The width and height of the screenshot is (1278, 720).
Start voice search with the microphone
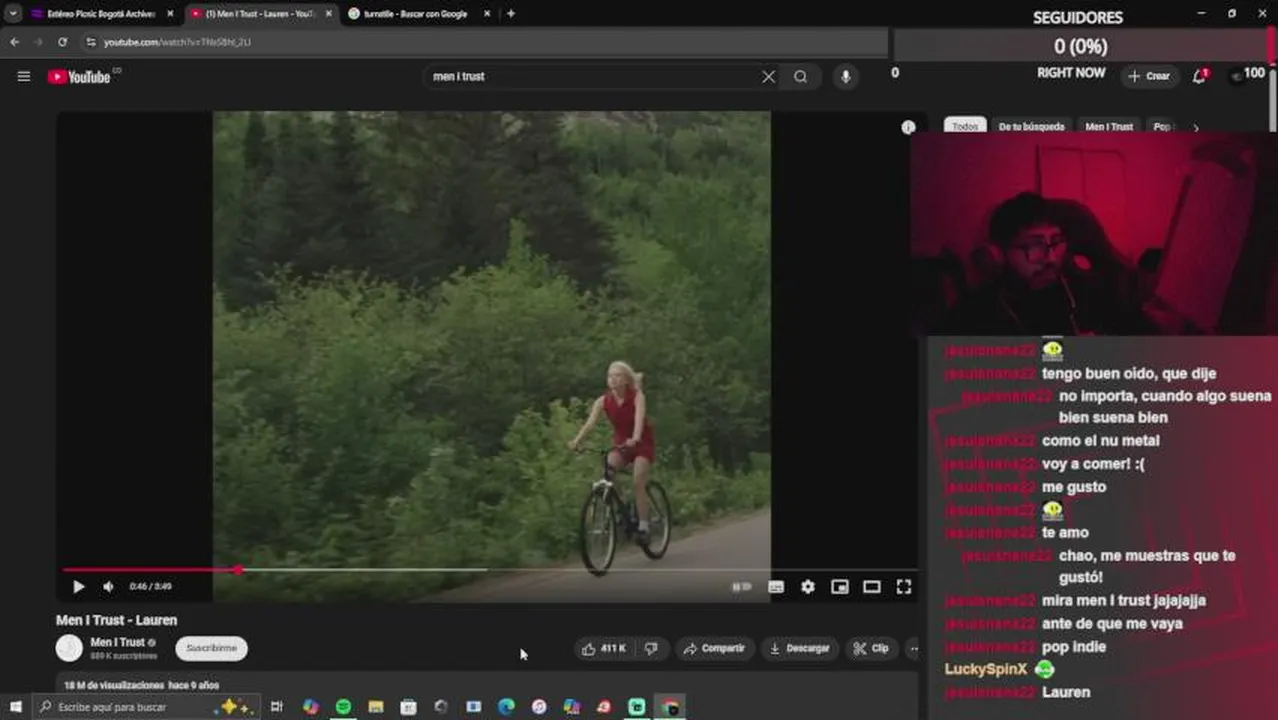pyautogui.click(x=846, y=76)
